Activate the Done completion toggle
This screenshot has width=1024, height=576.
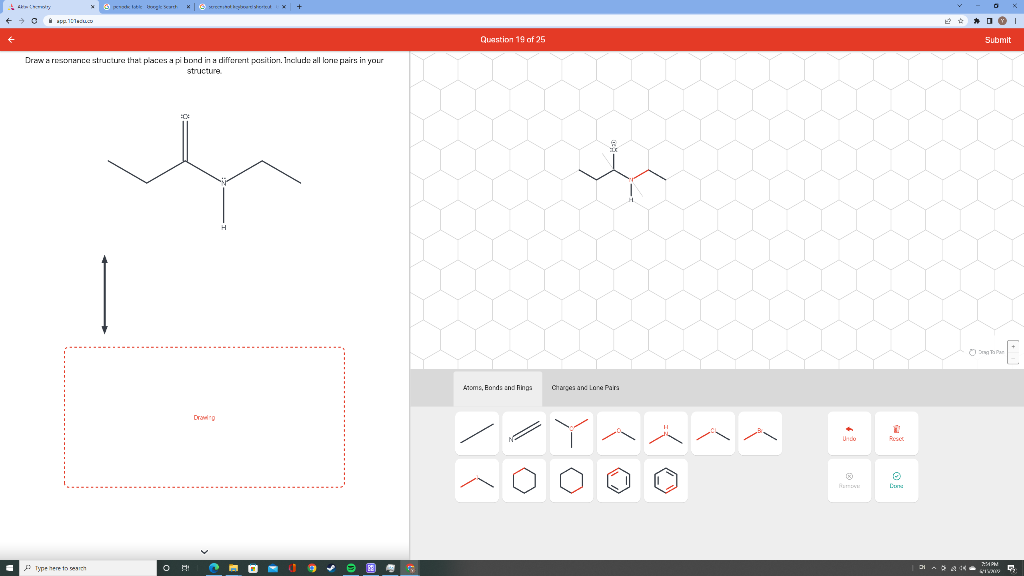(x=896, y=481)
